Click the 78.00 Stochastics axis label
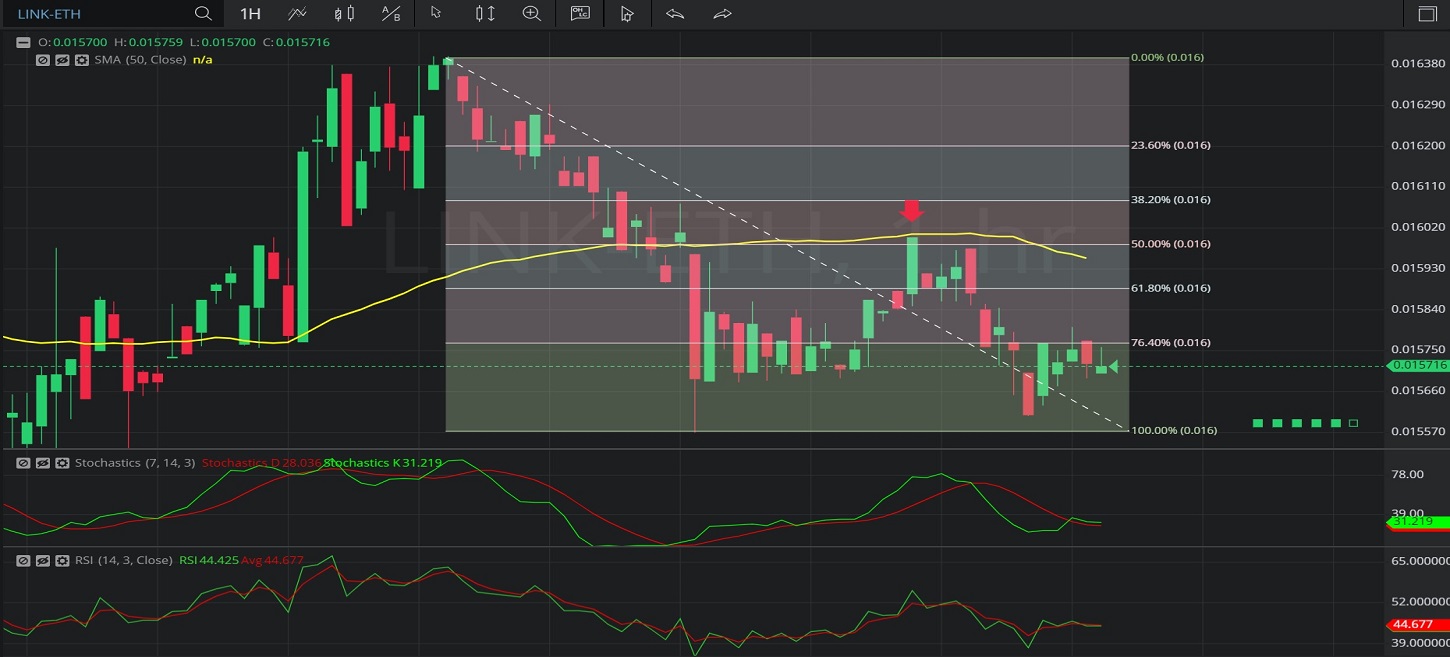This screenshot has width=1450, height=657. [x=1407, y=474]
